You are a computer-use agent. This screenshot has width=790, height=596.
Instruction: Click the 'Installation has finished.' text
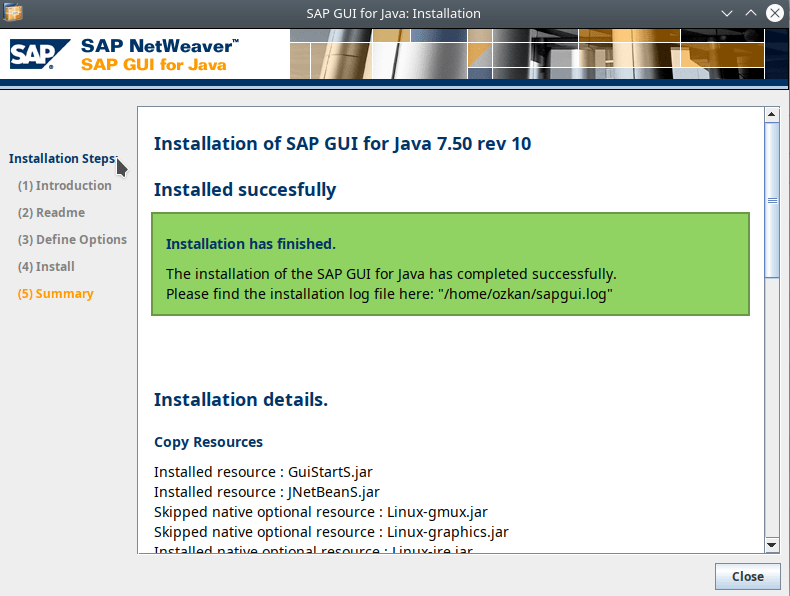(250, 244)
